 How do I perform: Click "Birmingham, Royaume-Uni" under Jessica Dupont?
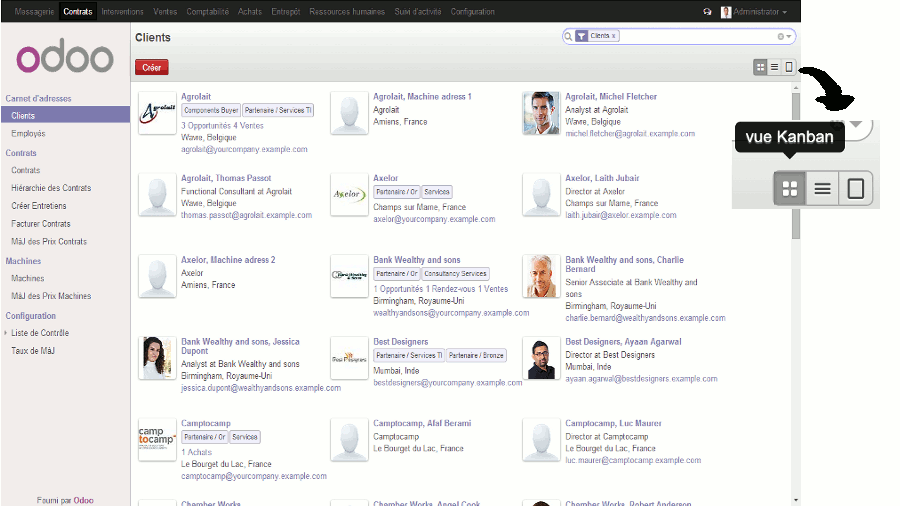tap(226, 376)
